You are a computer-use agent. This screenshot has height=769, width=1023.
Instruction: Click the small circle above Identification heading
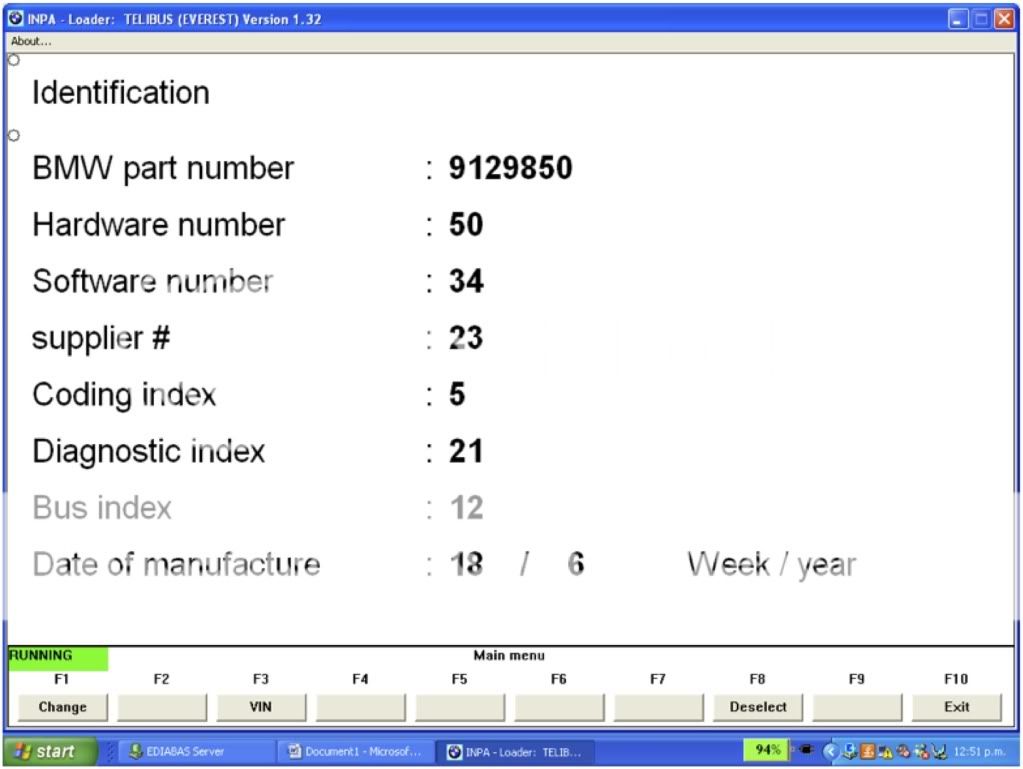14,60
